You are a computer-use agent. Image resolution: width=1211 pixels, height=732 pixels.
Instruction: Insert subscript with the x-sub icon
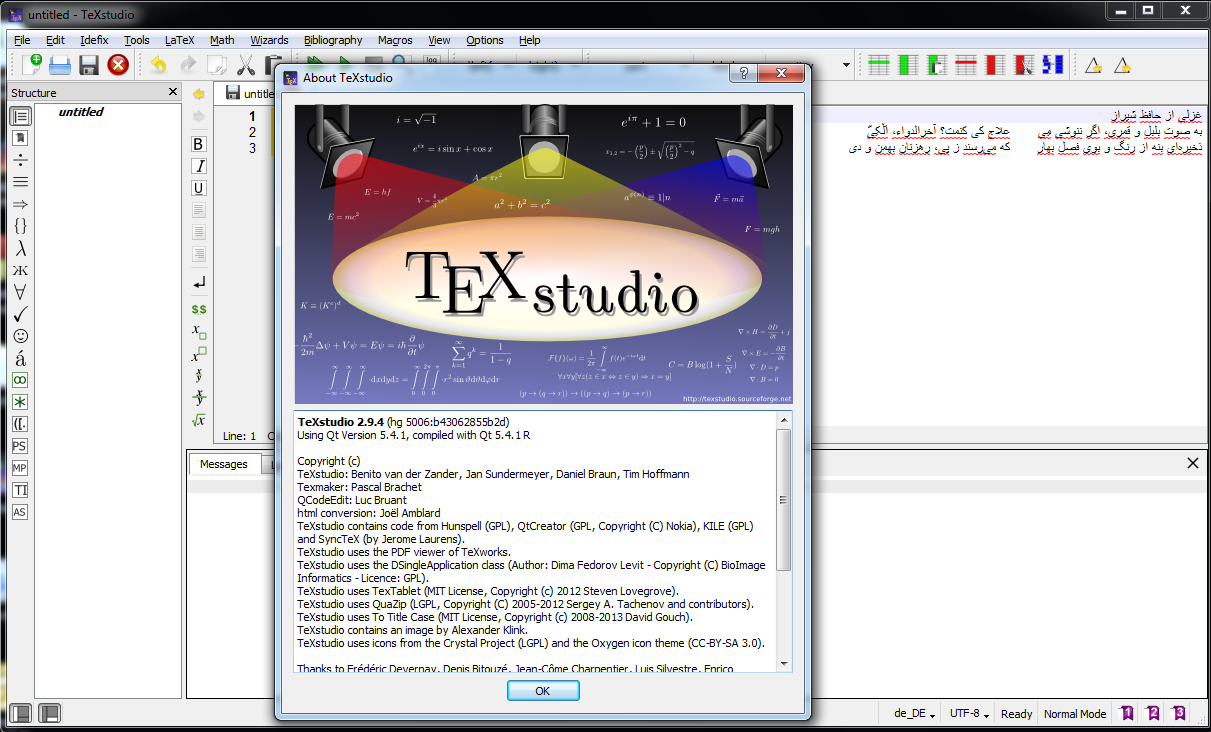pos(199,332)
